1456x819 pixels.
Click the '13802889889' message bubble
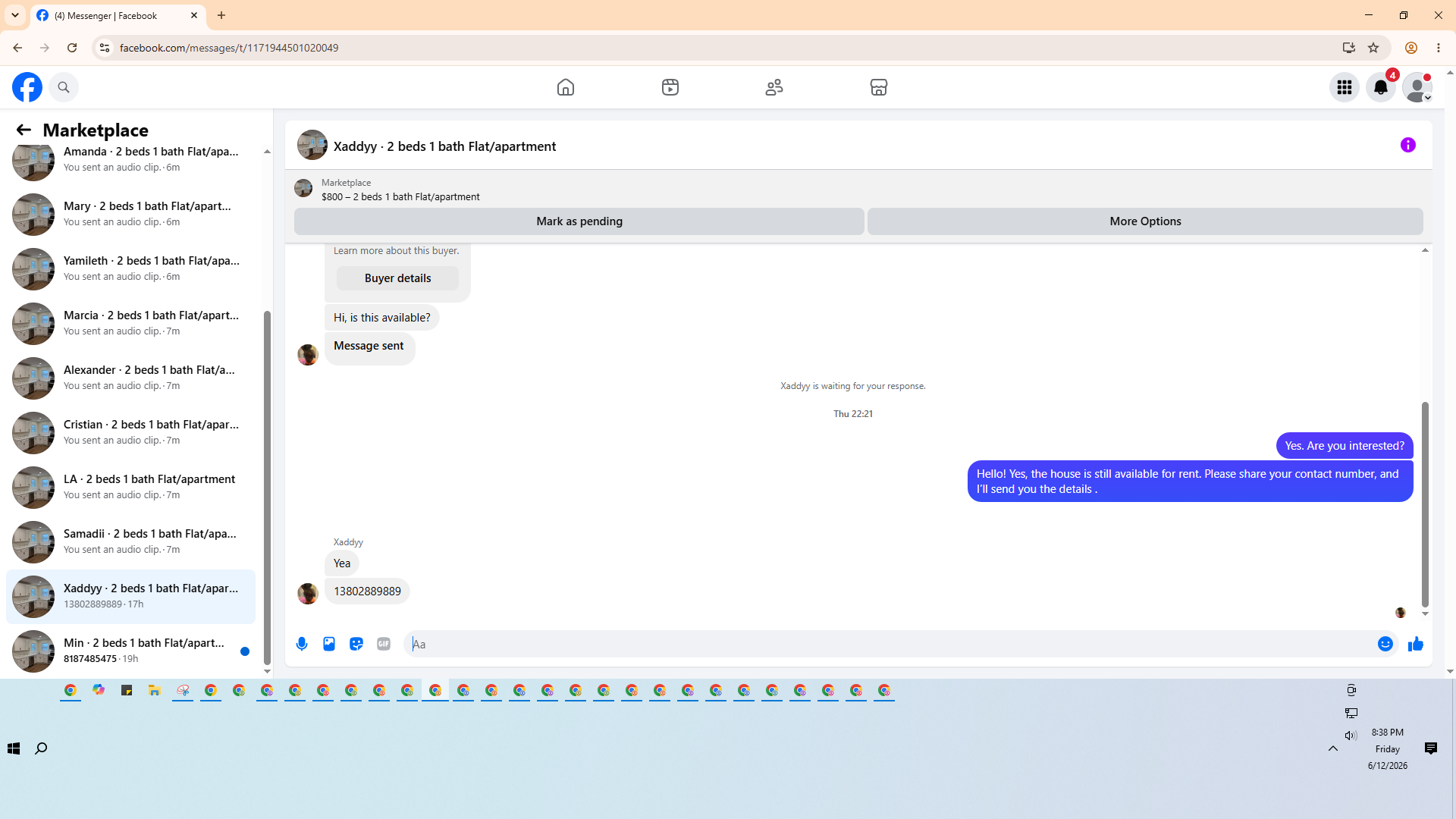(367, 591)
